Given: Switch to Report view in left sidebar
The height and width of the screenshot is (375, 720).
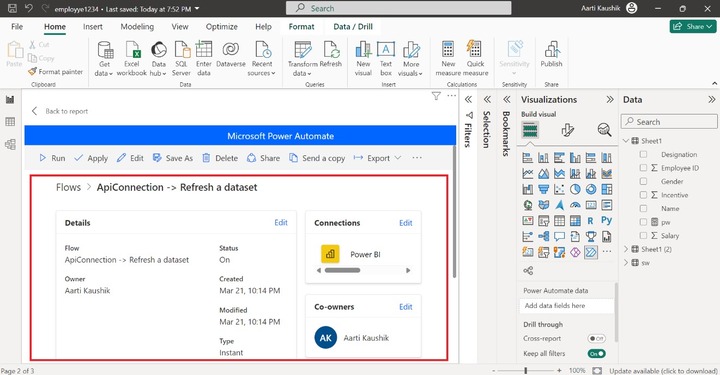Looking at the screenshot, I should (x=10, y=100).
